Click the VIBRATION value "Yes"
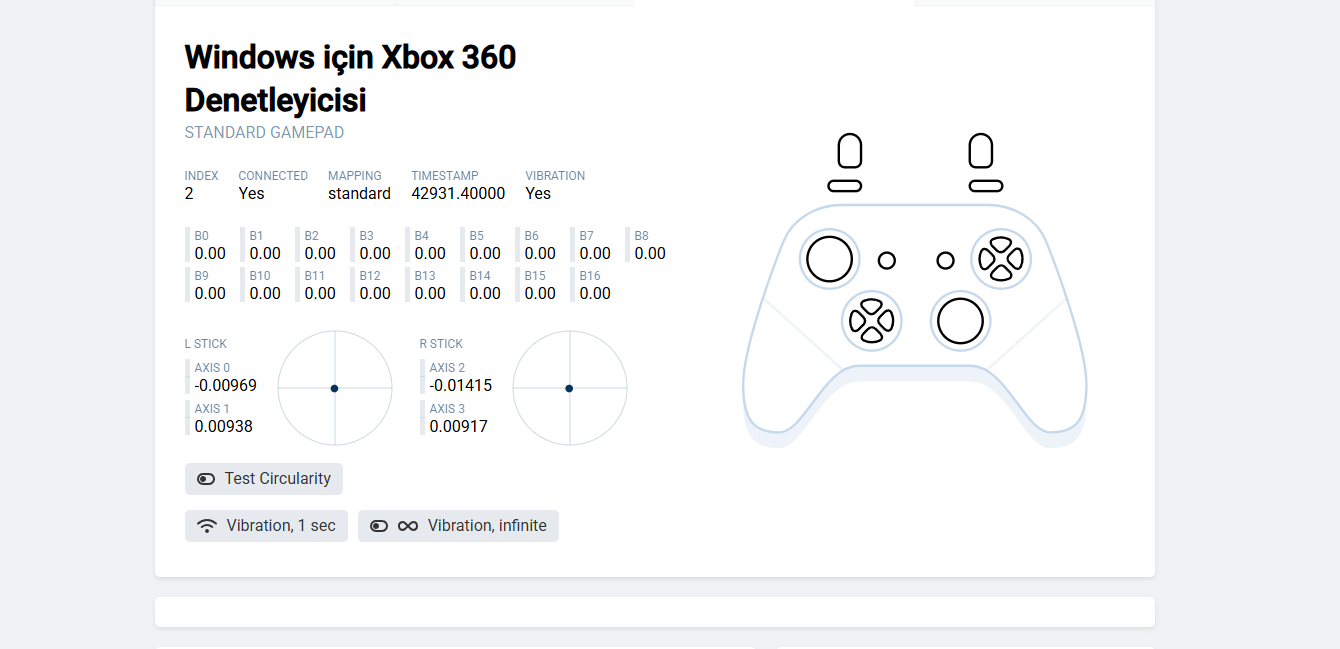Viewport: 1340px width, 649px height. click(538, 194)
